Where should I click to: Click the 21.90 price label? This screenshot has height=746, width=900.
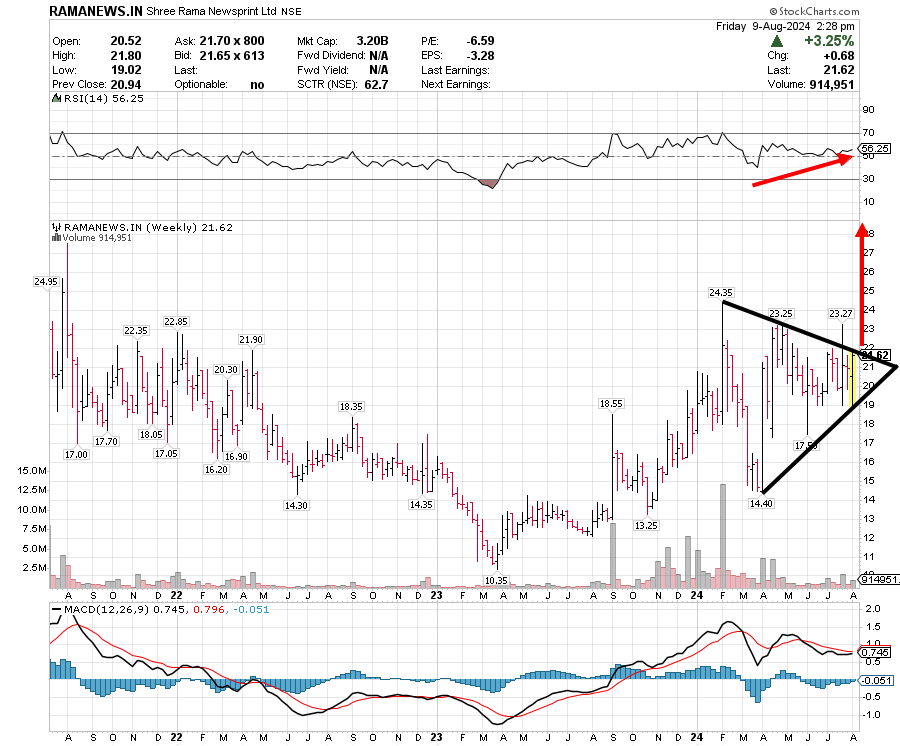[x=251, y=340]
